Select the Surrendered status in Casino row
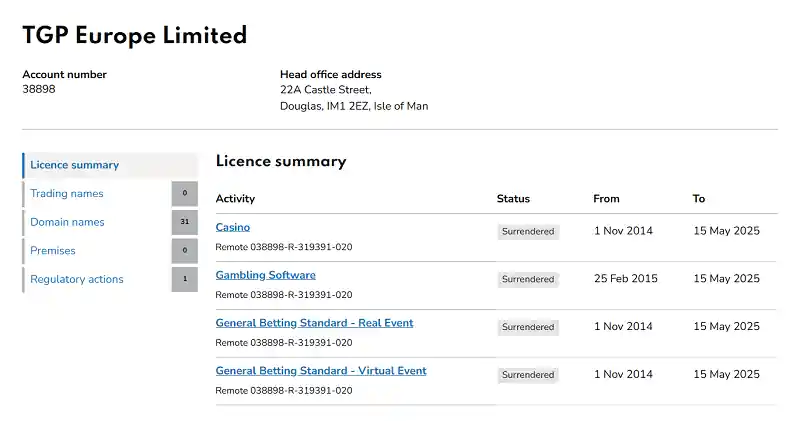The height and width of the screenshot is (421, 800). point(528,232)
